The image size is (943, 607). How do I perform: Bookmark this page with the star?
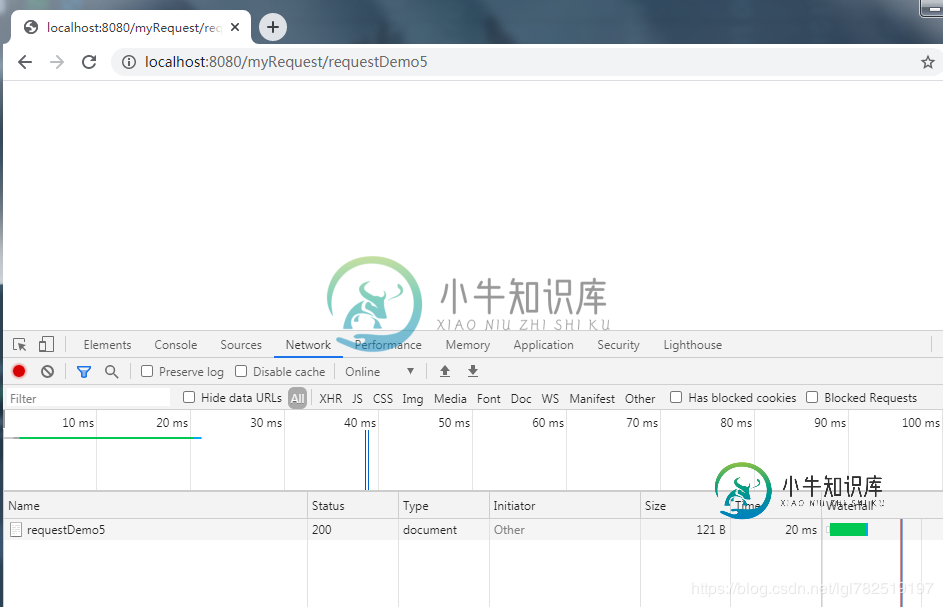point(927,62)
